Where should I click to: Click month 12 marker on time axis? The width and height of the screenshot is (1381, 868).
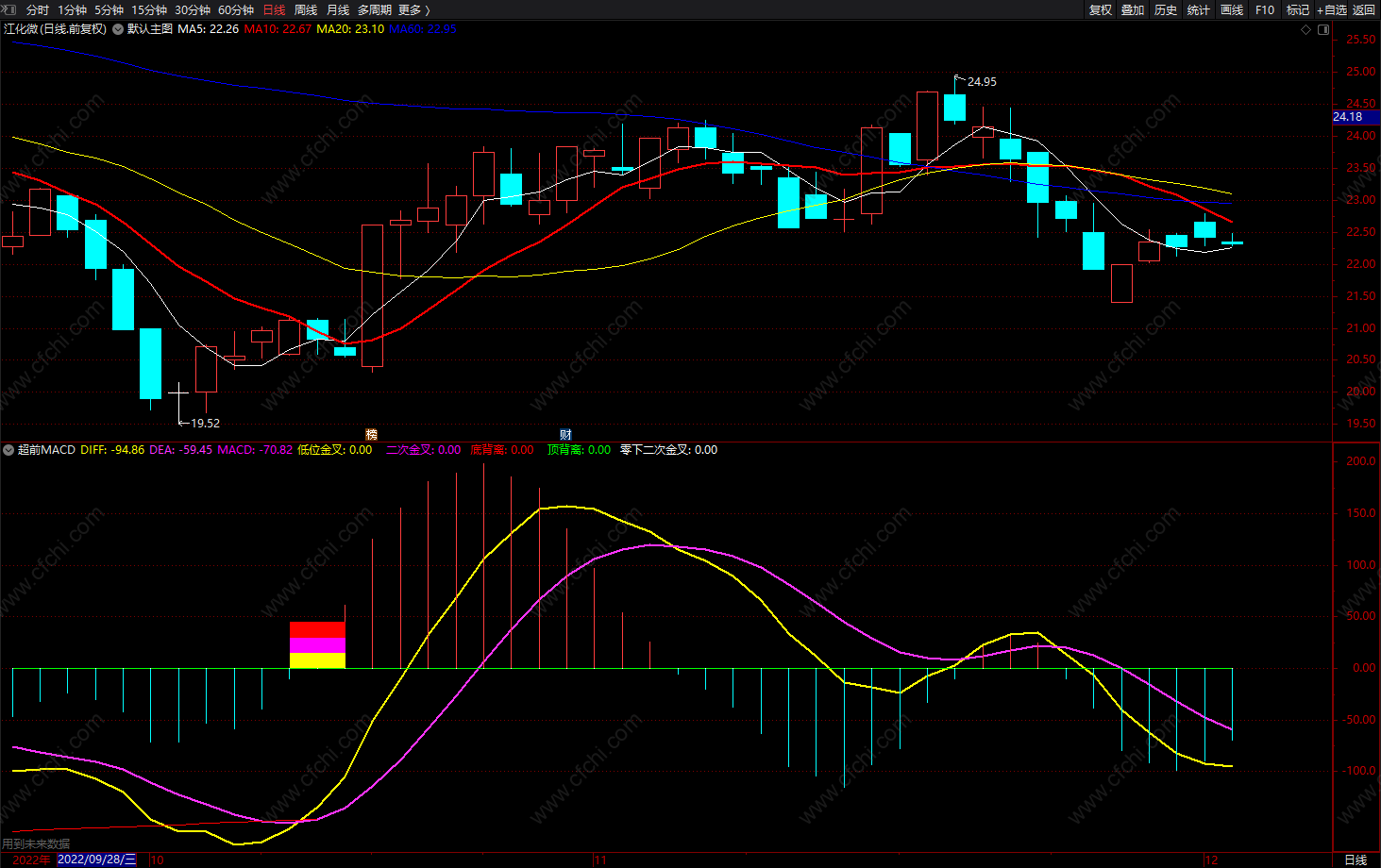pos(1212,860)
